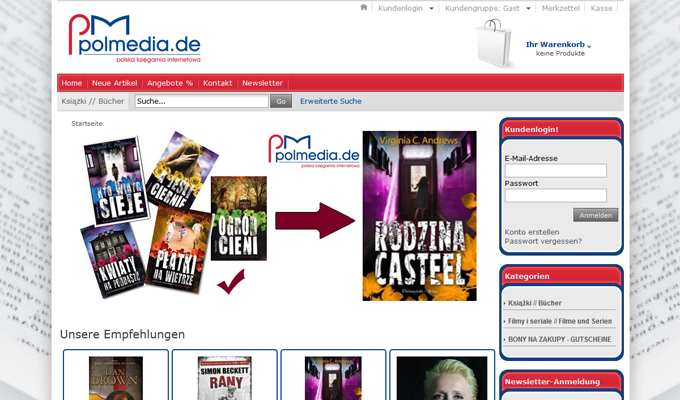Viewport: 680px width, 400px height.
Task: Click the Startseite breadcrumb
Action: click(87, 124)
